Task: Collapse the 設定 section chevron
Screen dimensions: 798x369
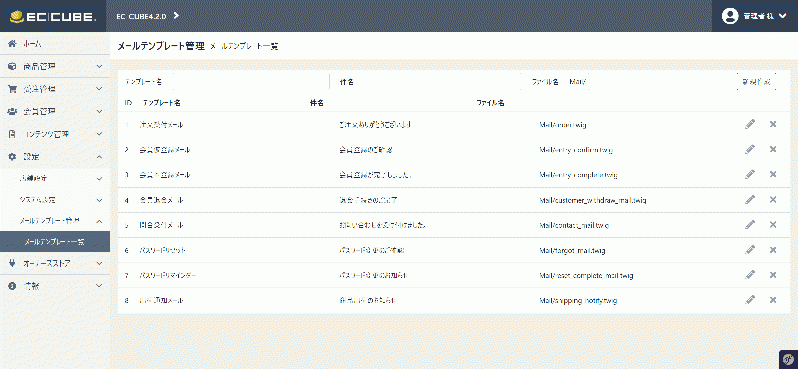Action: click(100, 157)
